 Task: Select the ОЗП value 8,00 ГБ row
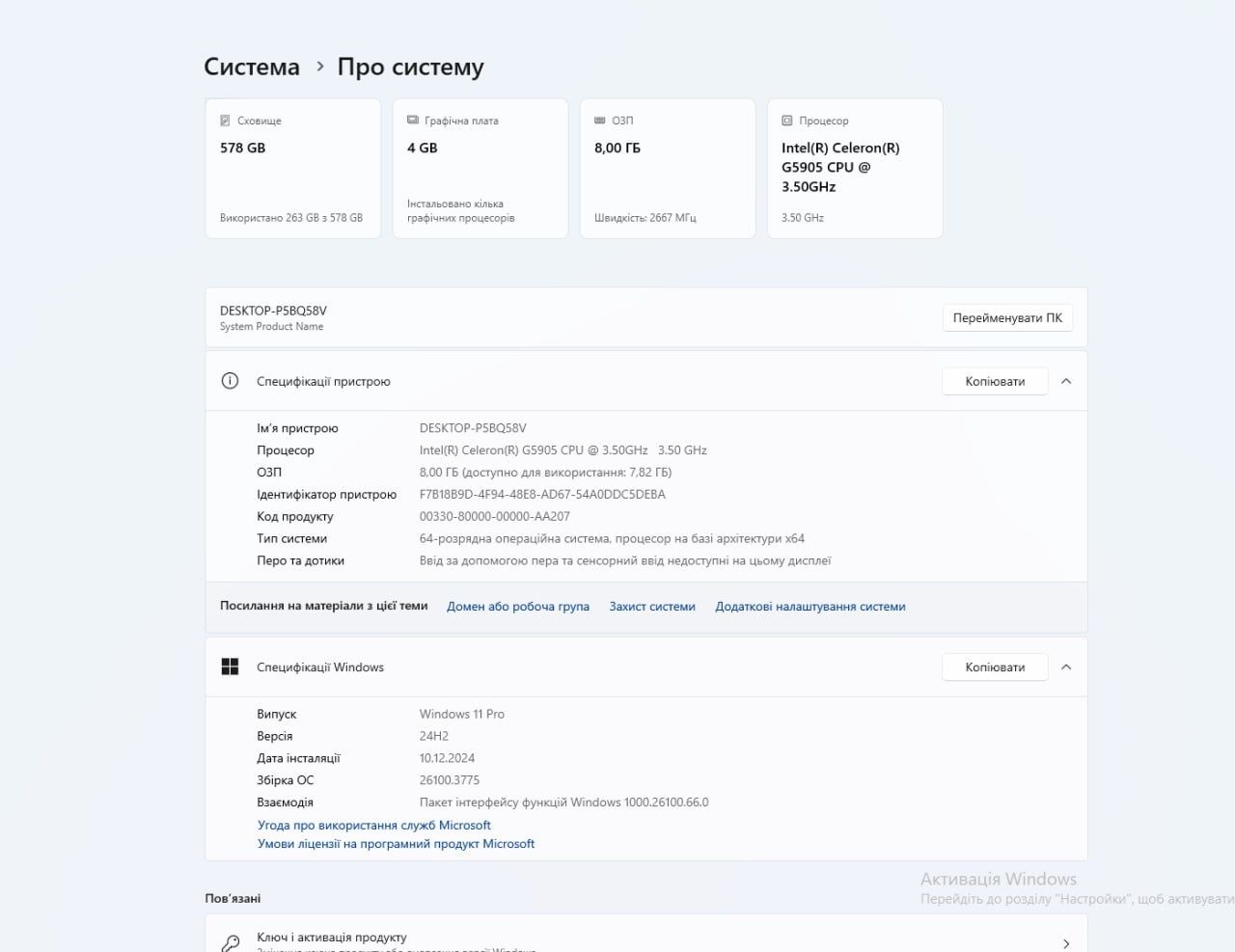pos(545,473)
